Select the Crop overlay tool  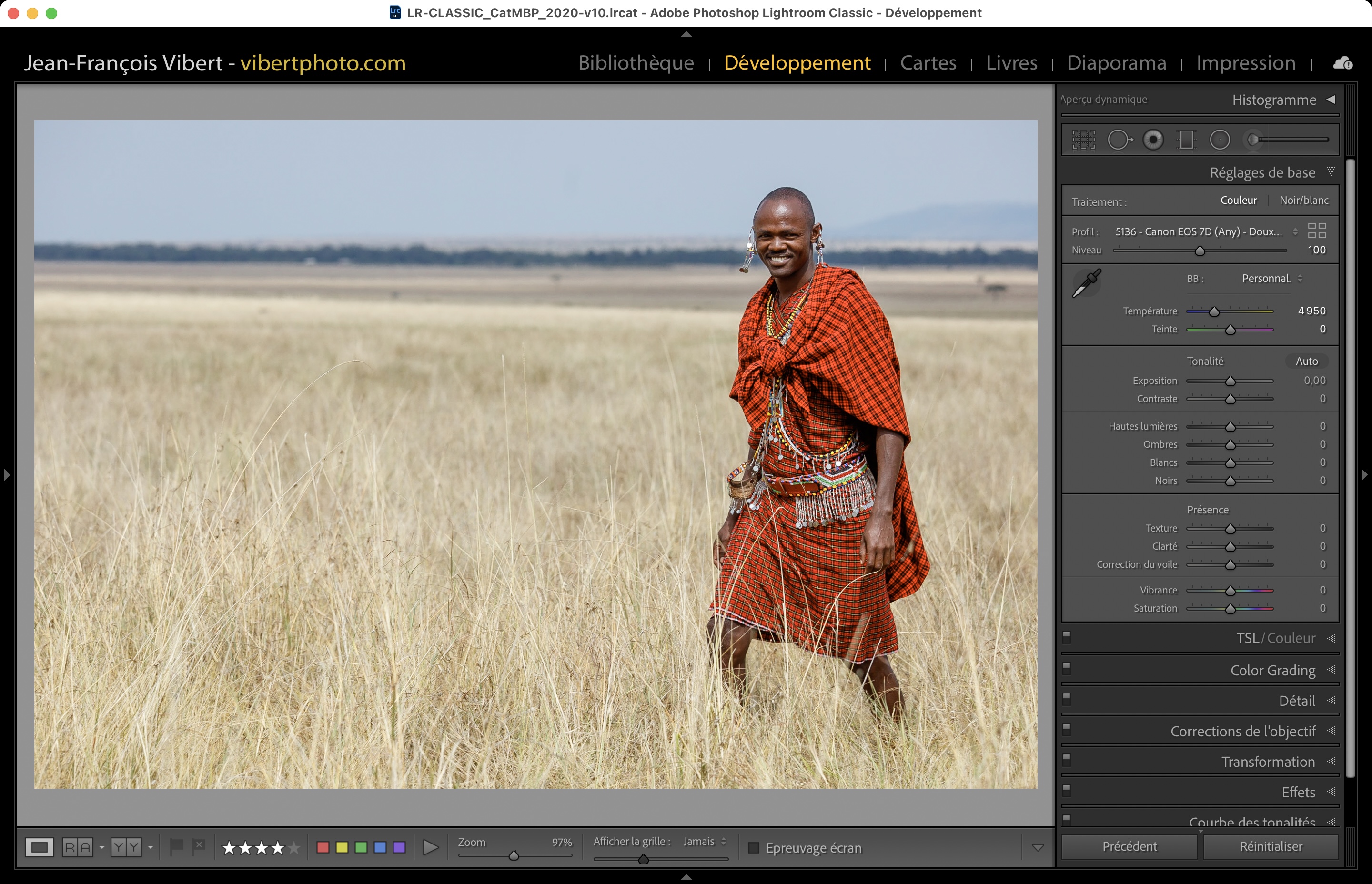1083,140
